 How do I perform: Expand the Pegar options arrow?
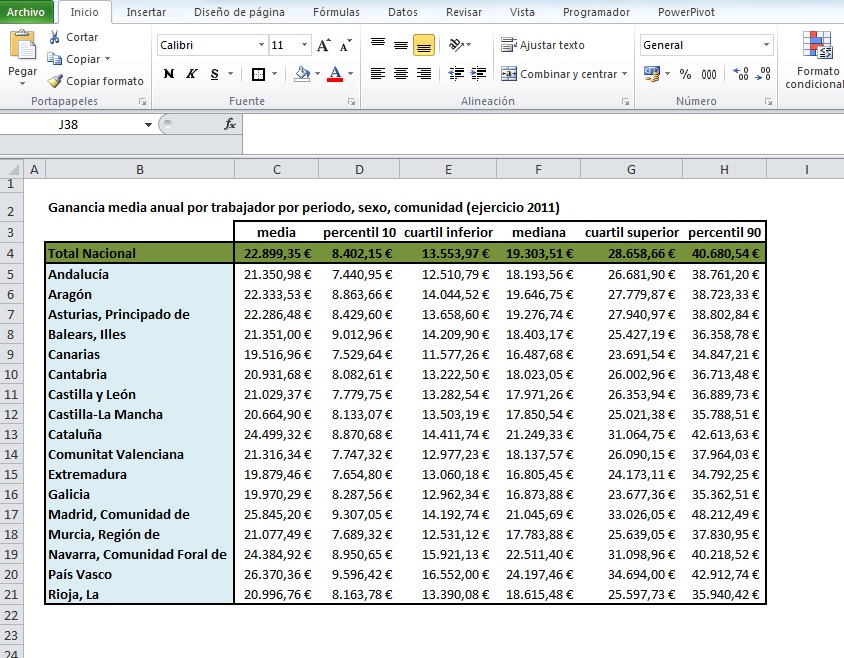pos(23,84)
